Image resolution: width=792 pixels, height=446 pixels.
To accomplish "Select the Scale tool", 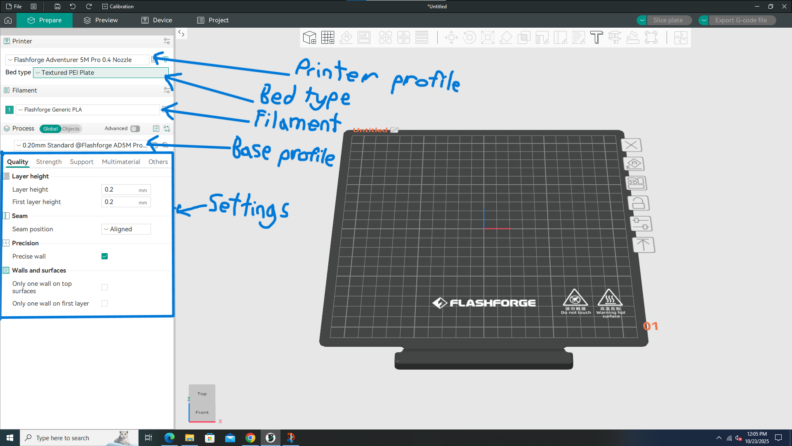I will tap(487, 37).
